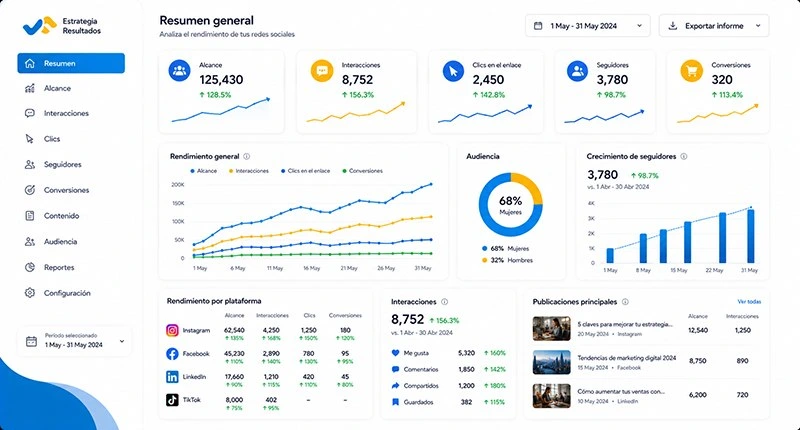Click the TikTok logo in platform table

point(172,400)
